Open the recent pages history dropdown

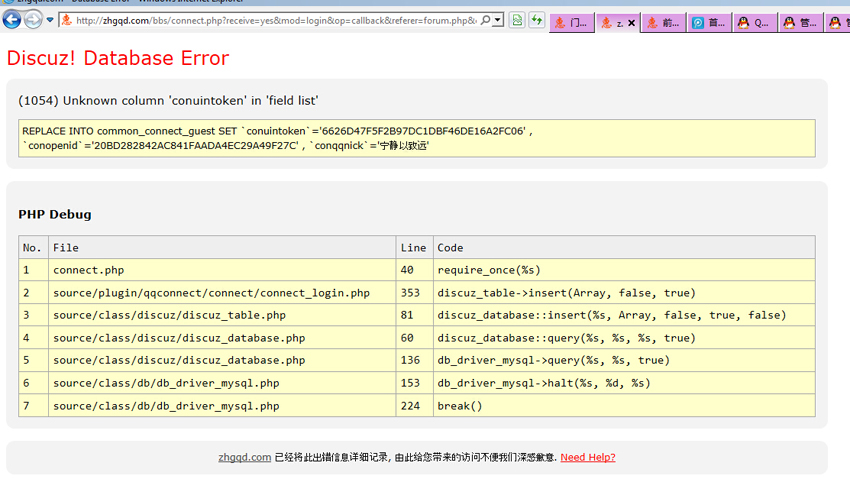click(x=50, y=20)
